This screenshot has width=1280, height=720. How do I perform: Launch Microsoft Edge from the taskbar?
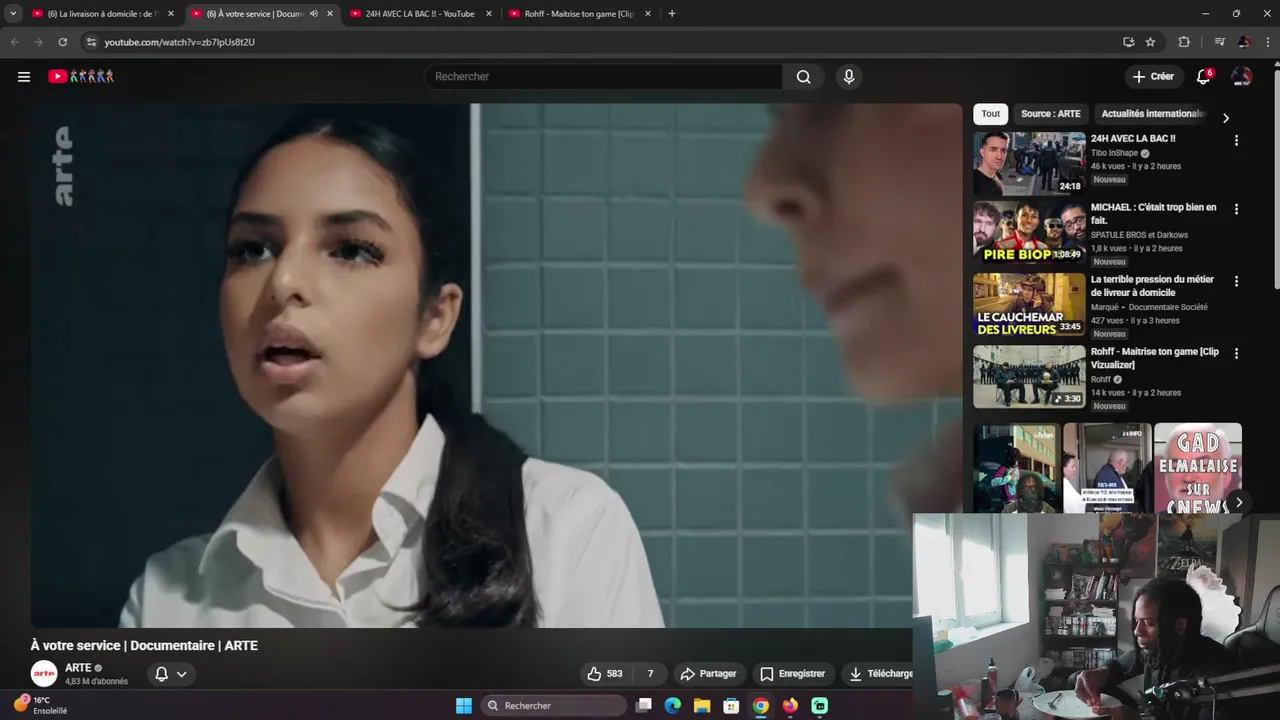[673, 706]
